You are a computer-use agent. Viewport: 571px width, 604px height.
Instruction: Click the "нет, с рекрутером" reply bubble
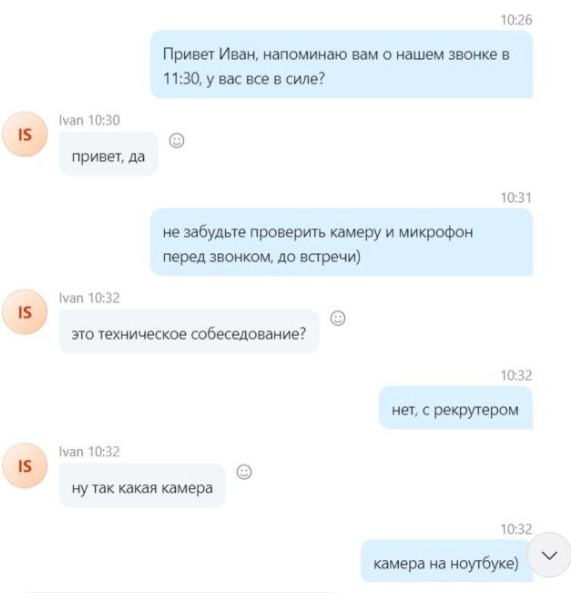click(456, 408)
